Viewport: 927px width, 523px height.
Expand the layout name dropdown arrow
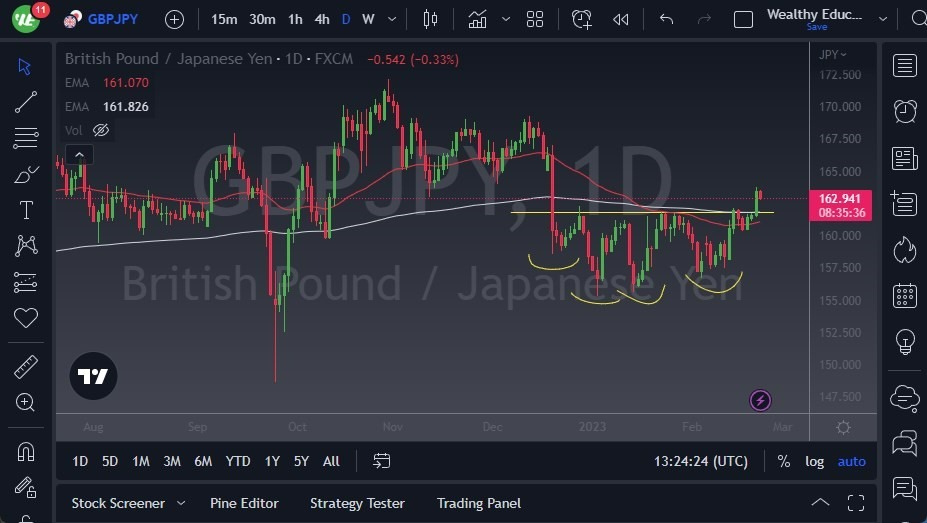[x=883, y=20]
